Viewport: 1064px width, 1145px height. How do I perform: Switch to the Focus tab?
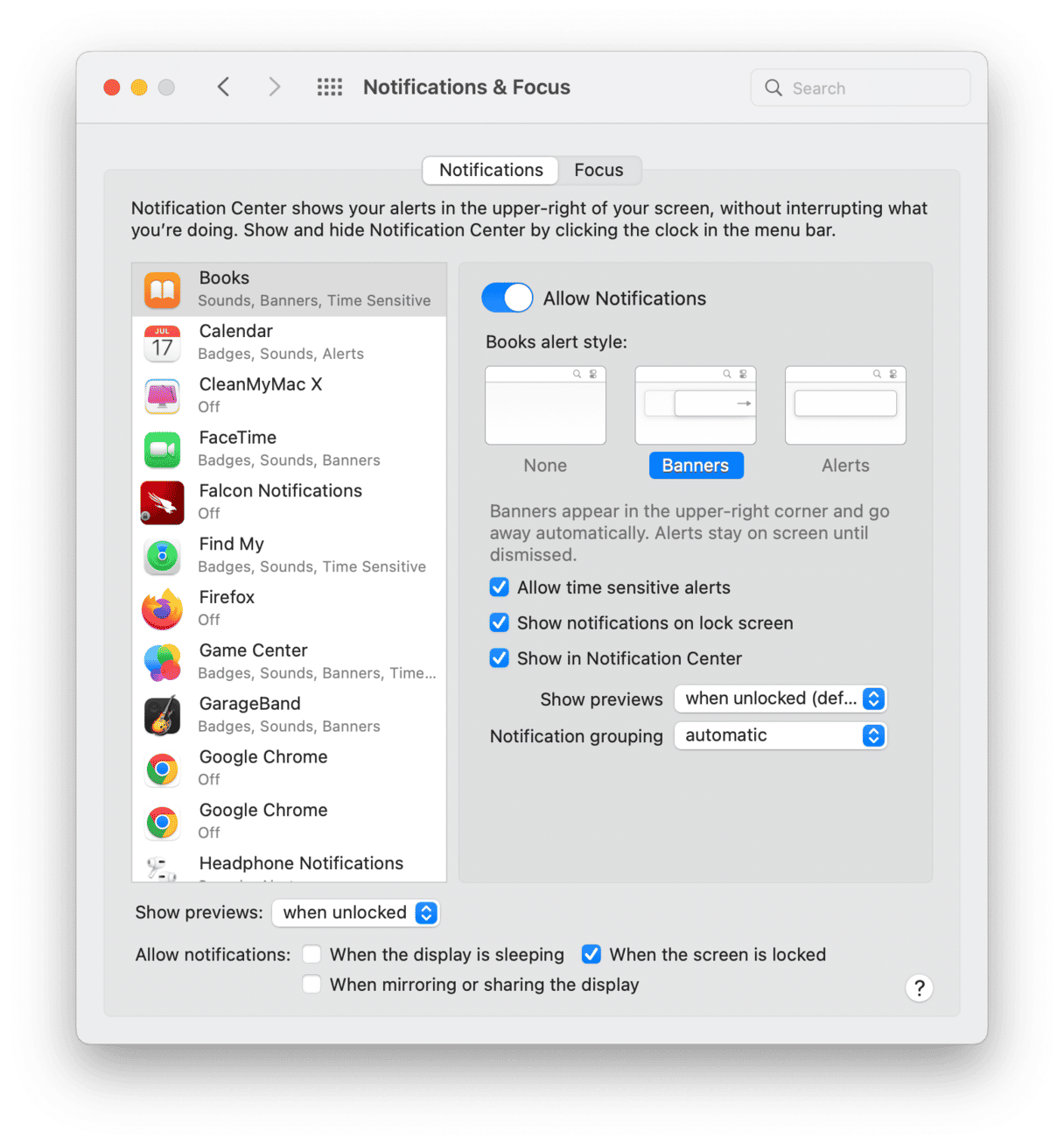599,170
